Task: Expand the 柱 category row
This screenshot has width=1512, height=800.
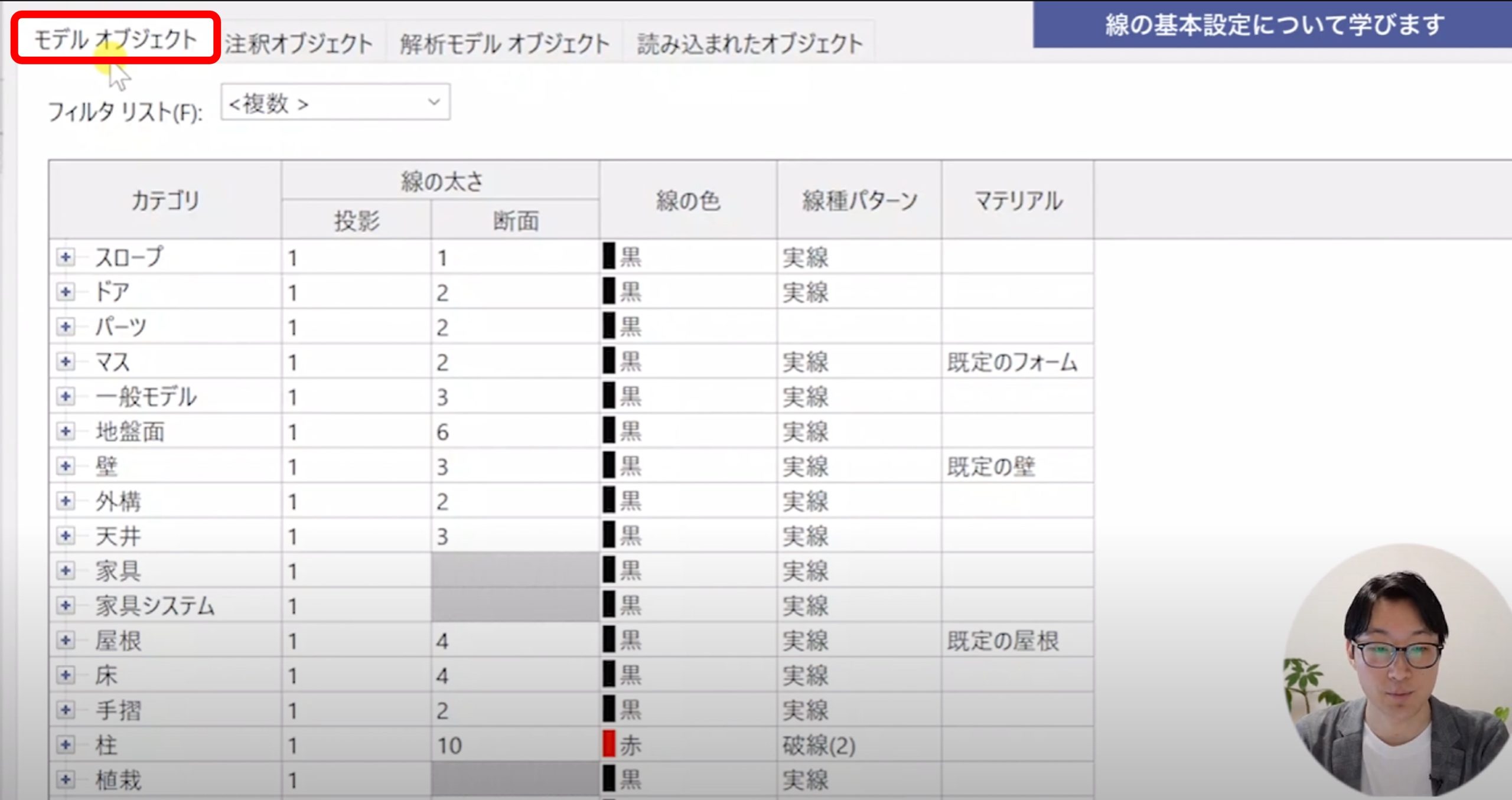Action: [66, 745]
